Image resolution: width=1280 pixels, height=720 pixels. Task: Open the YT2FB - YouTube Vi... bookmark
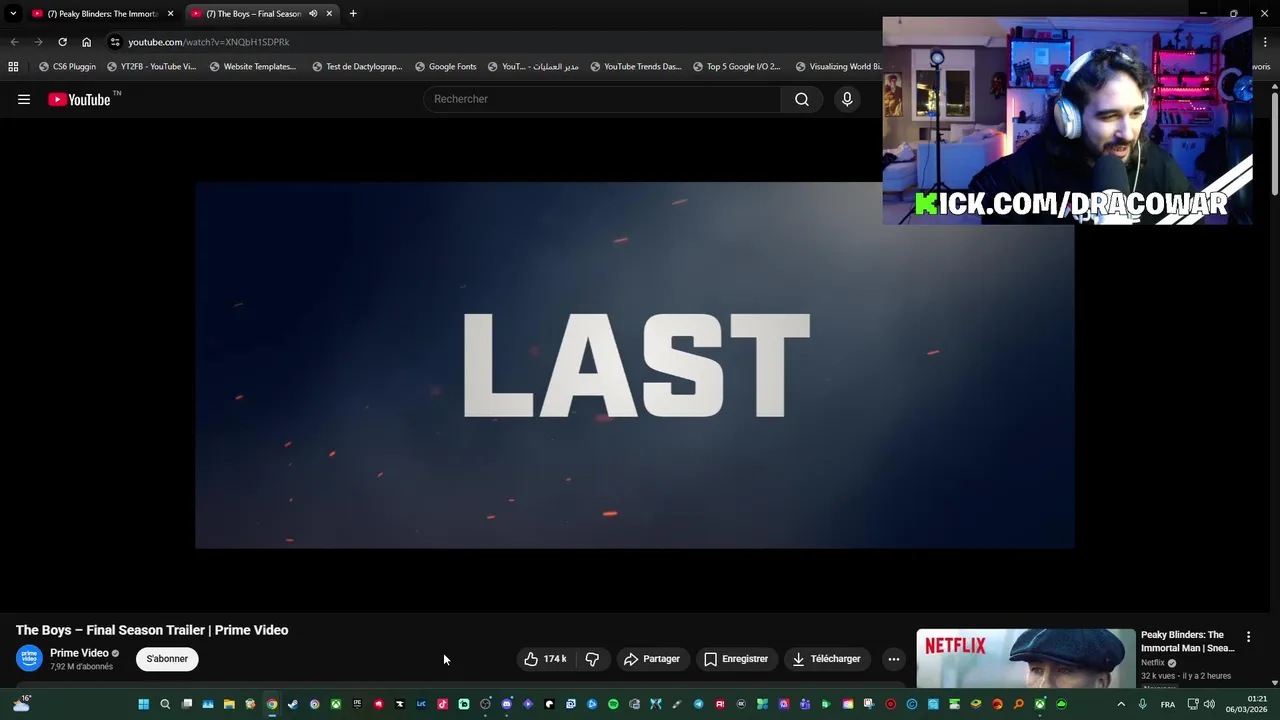click(151, 67)
